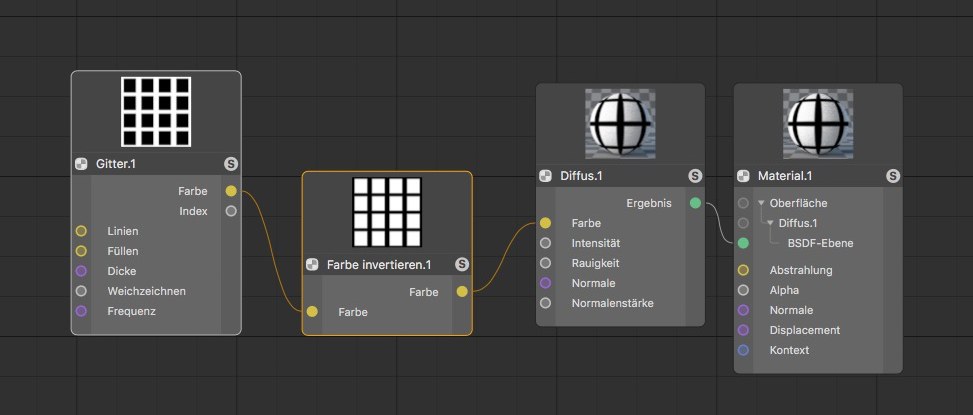Viewport: 973px width, 415px height.
Task: Click the blue Kontext port on Material.1
Action: (743, 350)
